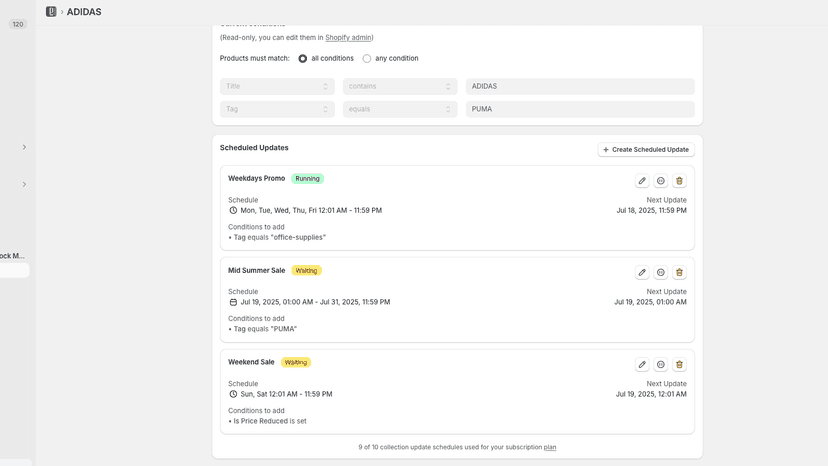Screen dimensions: 828x466
Task: Open more options for Weekdays Promo
Action: click(661, 181)
